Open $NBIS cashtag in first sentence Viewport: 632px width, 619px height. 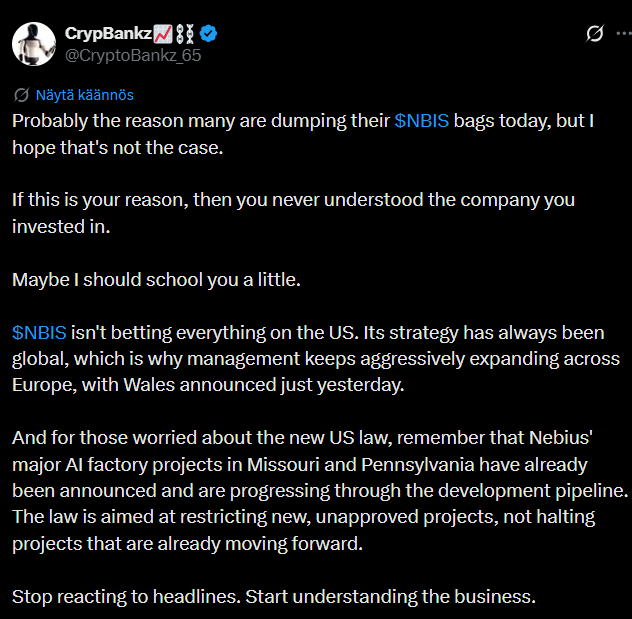tap(422, 121)
